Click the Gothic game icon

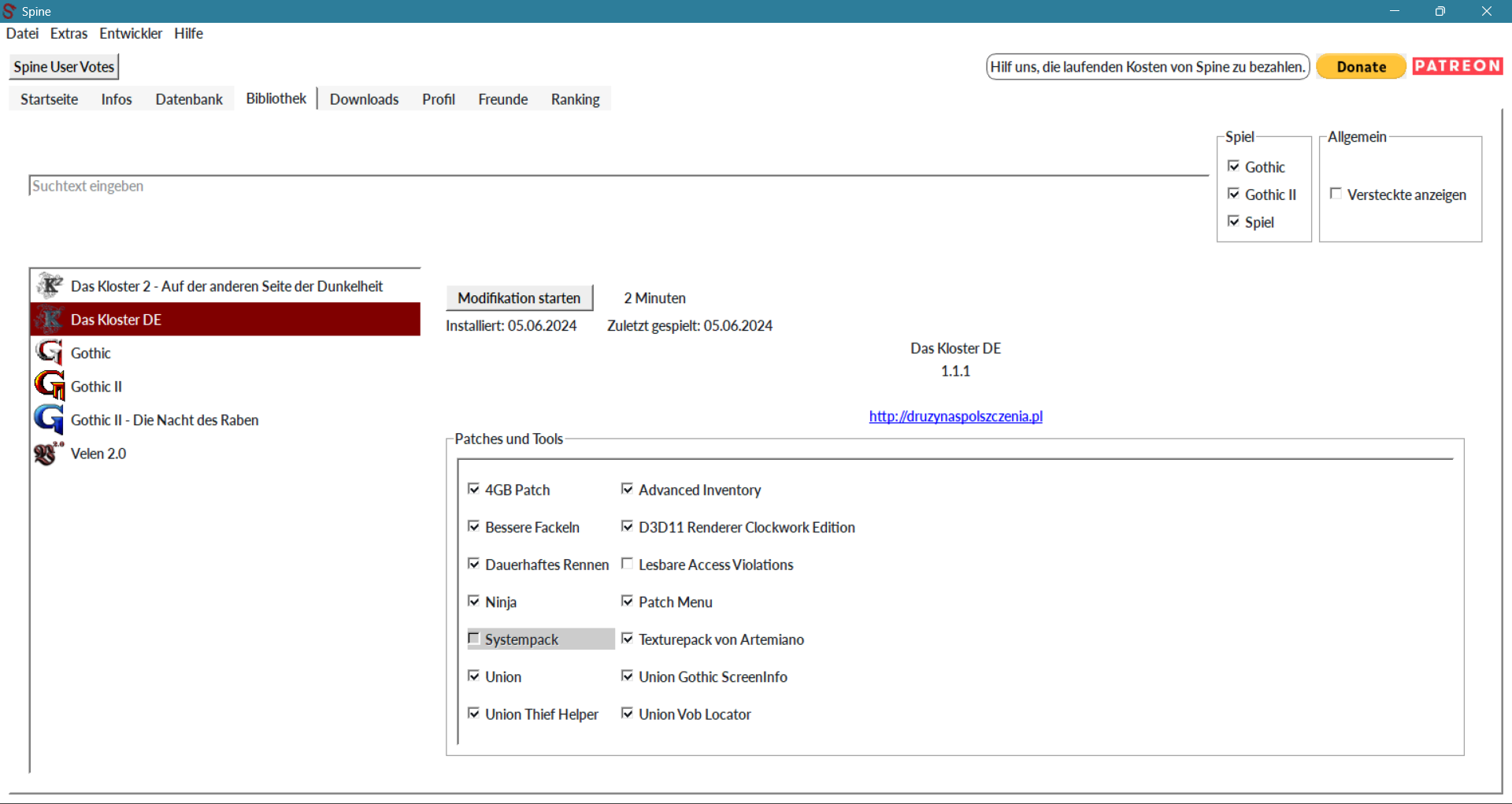(x=50, y=353)
